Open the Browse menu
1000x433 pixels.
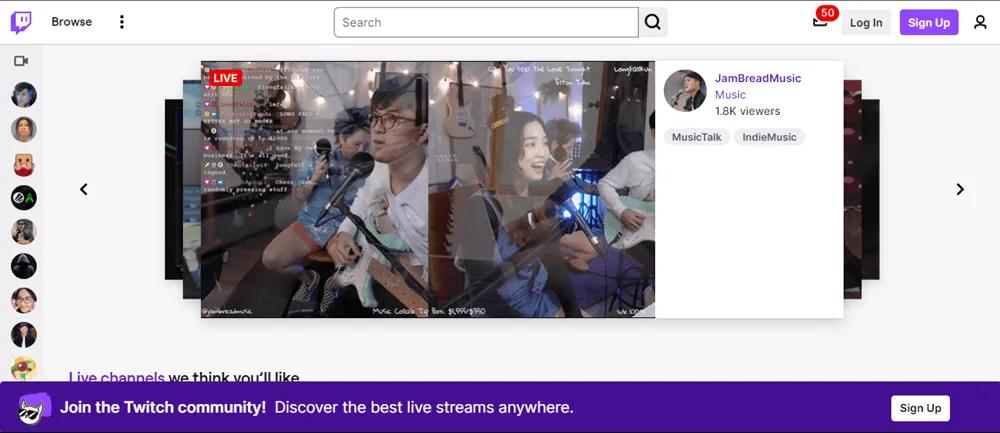pos(71,22)
